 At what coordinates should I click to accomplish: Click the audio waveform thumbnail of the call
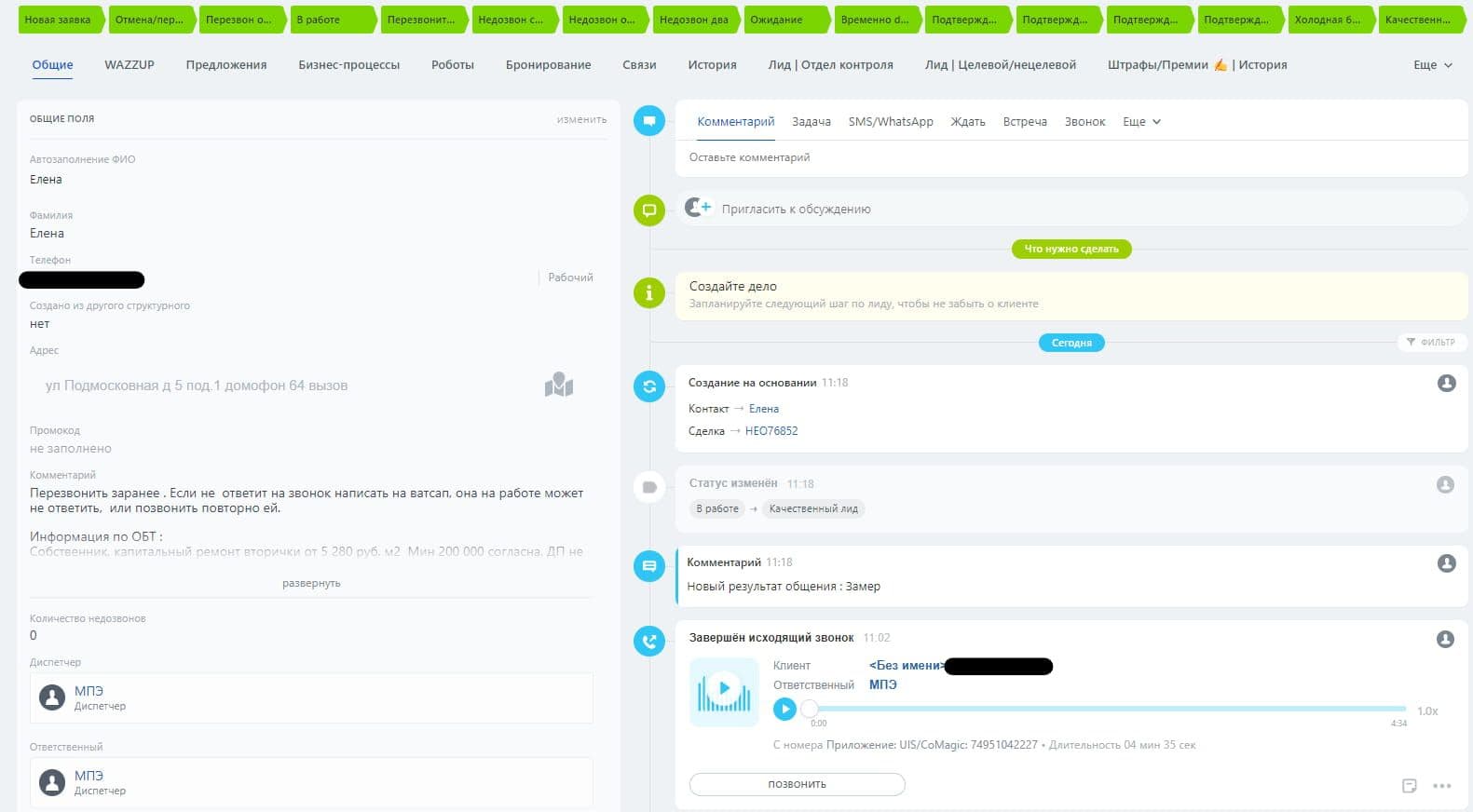pyautogui.click(x=724, y=692)
